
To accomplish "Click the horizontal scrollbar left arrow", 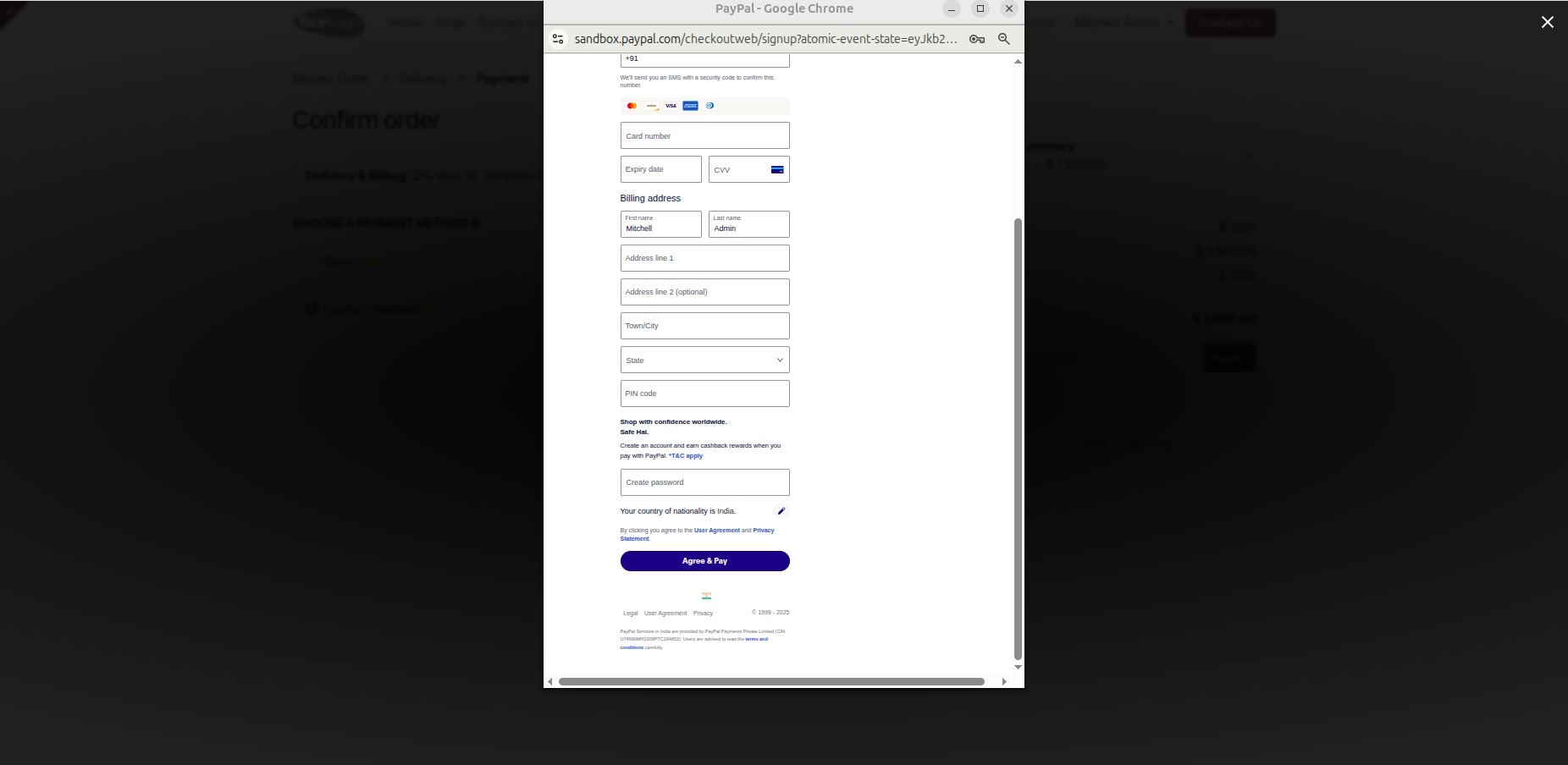I will click(550, 681).
